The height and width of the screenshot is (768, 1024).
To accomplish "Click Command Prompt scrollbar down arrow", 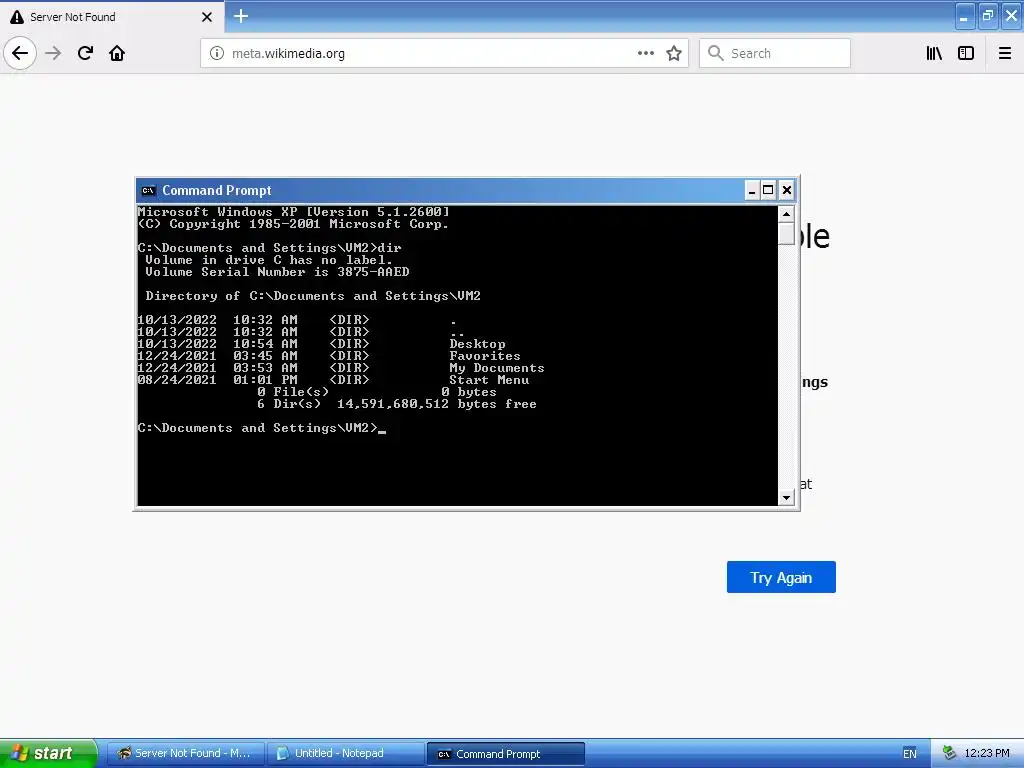I will click(786, 498).
